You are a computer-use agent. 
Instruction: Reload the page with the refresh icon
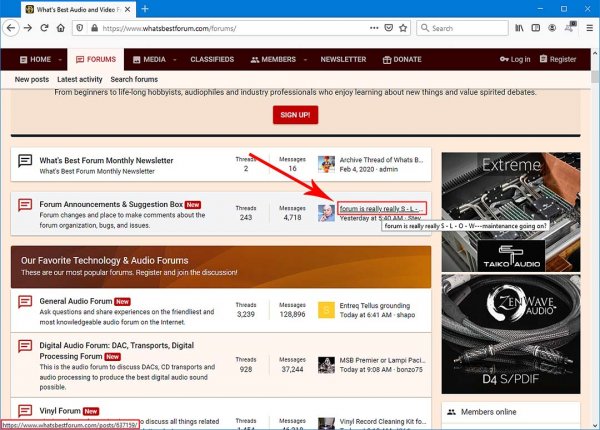(x=44, y=28)
